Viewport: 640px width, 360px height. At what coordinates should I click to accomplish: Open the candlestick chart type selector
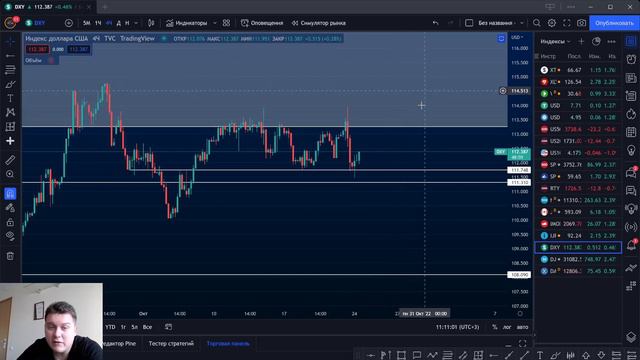[x=151, y=23]
